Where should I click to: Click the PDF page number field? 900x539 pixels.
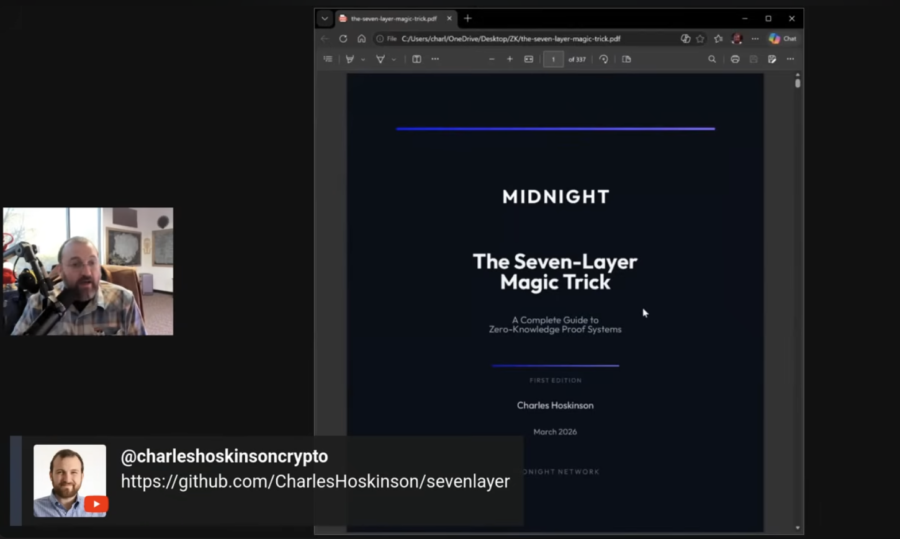pyautogui.click(x=553, y=59)
